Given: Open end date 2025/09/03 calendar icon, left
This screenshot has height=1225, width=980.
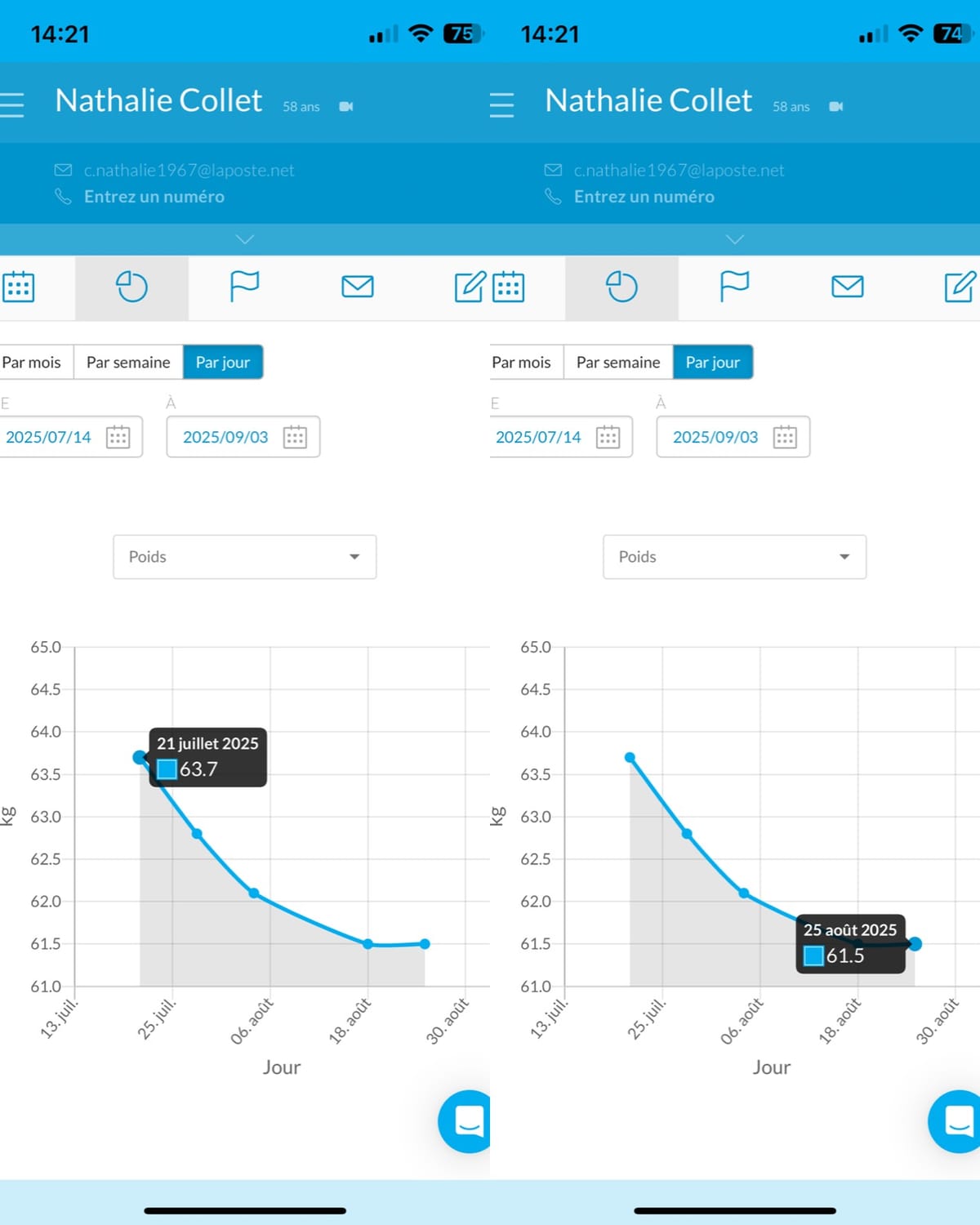Looking at the screenshot, I should 295,437.
